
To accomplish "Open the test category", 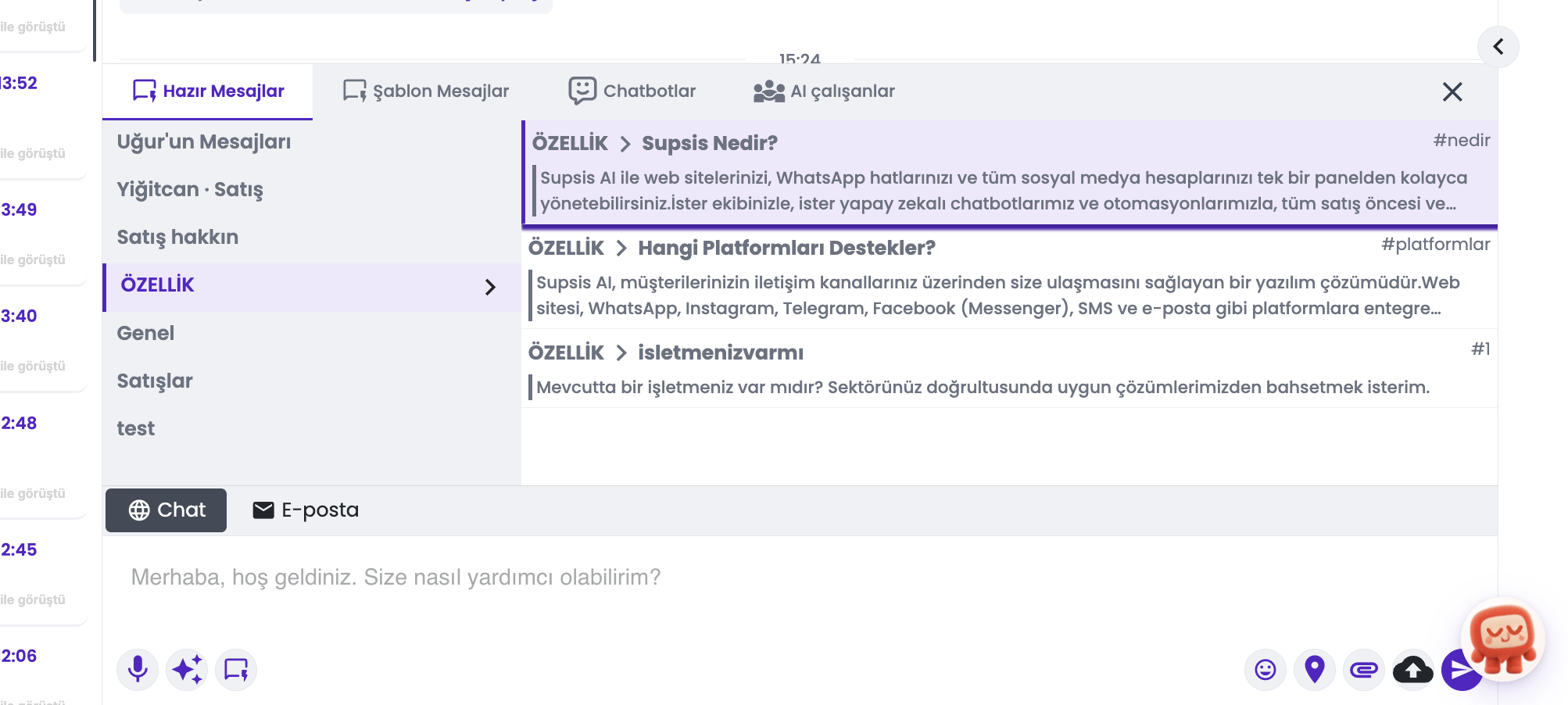I will click(312, 429).
